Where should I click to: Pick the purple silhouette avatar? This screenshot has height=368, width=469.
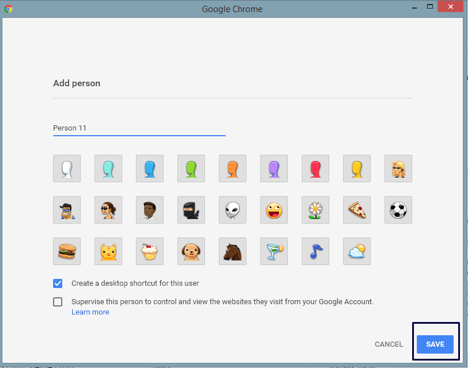tap(274, 168)
